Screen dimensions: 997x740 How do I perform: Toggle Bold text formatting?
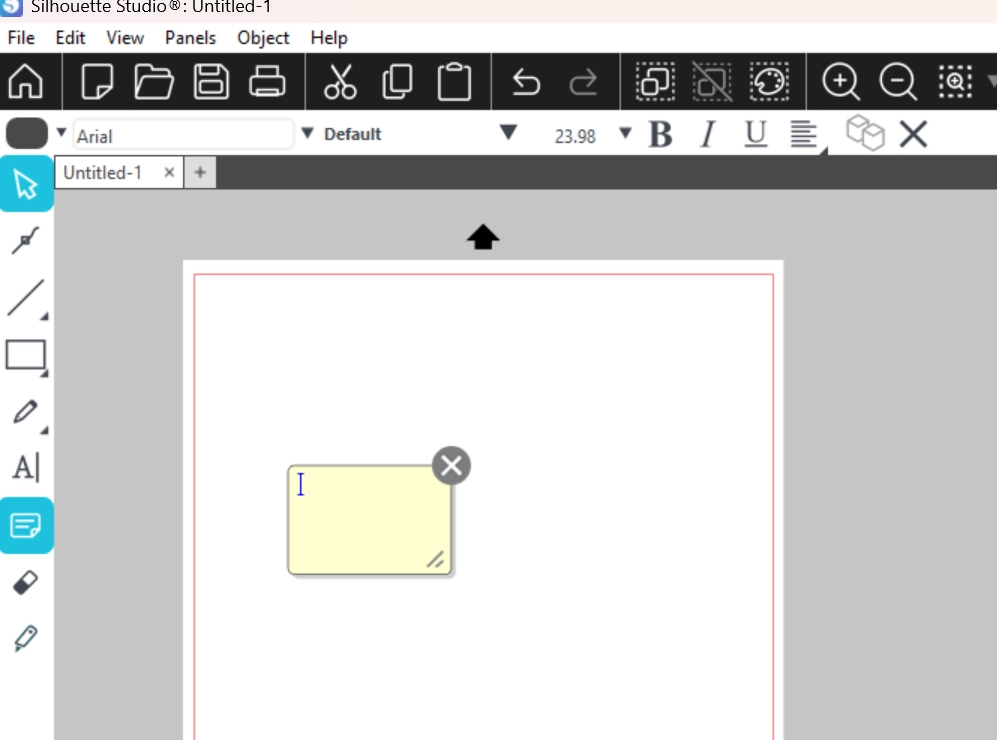click(660, 134)
